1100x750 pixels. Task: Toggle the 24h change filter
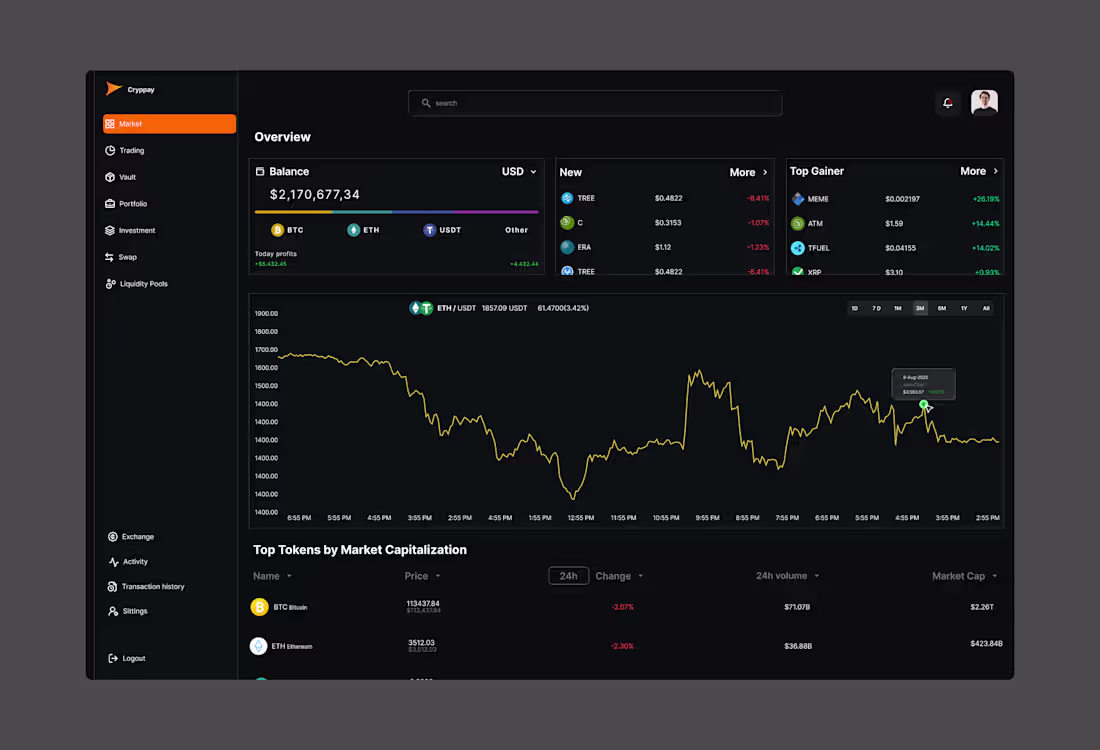pos(568,576)
